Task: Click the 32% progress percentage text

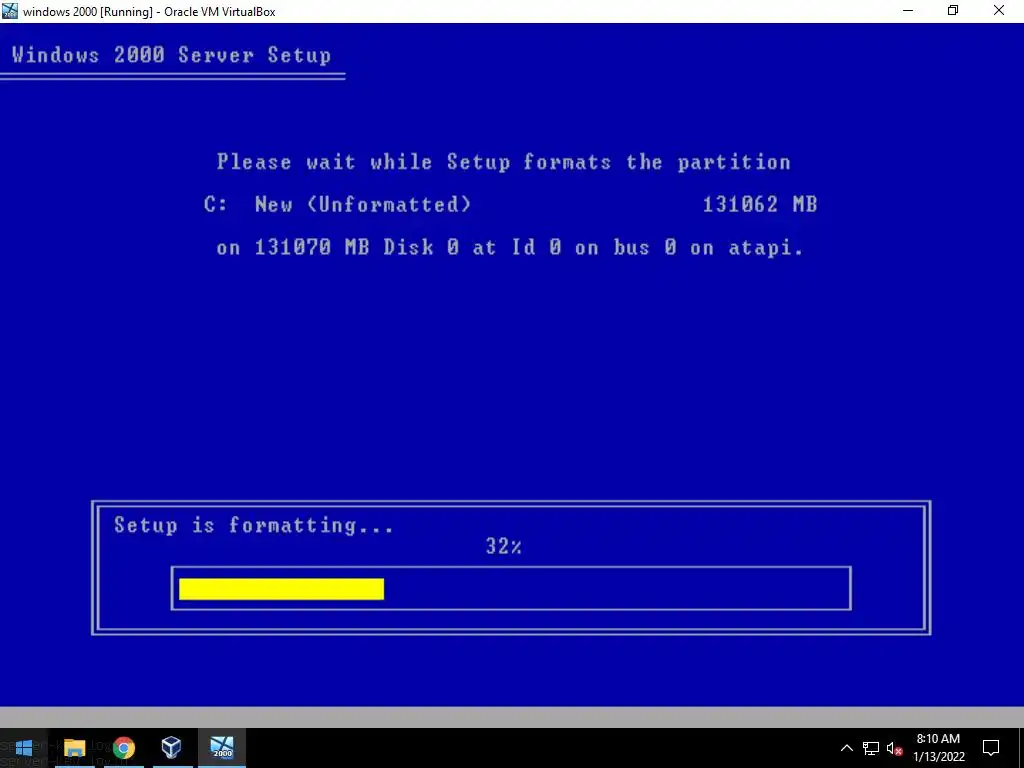Action: (x=504, y=546)
